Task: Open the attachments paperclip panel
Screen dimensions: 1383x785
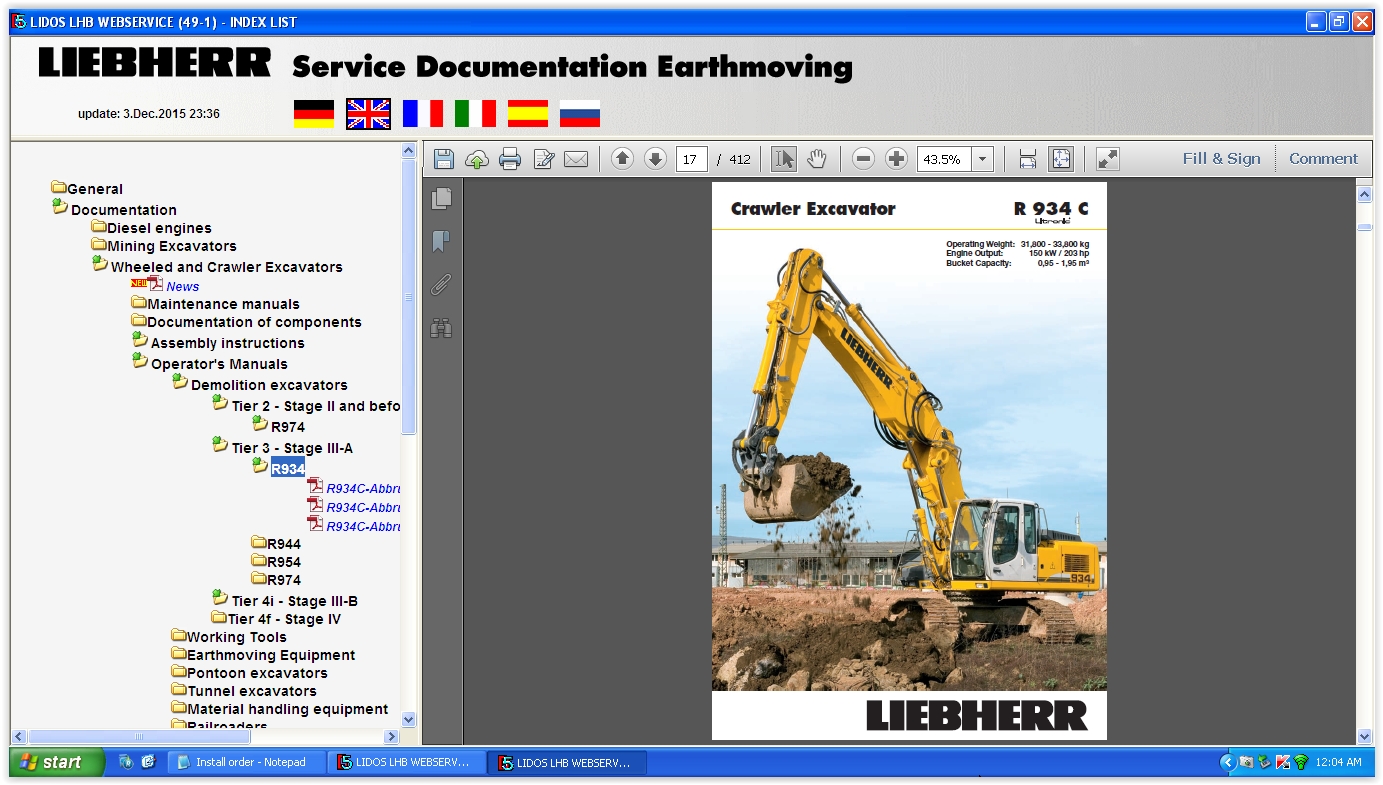Action: tap(441, 285)
